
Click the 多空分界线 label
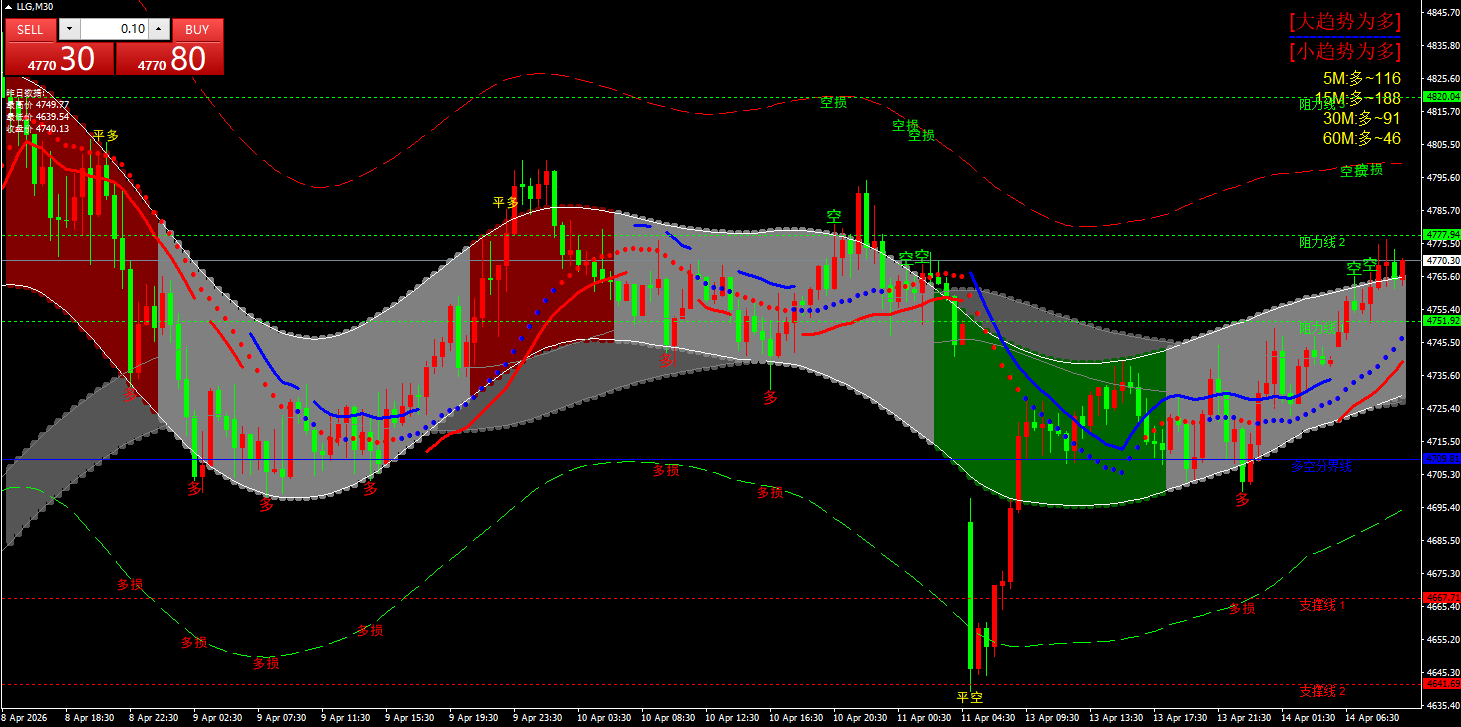click(1321, 466)
